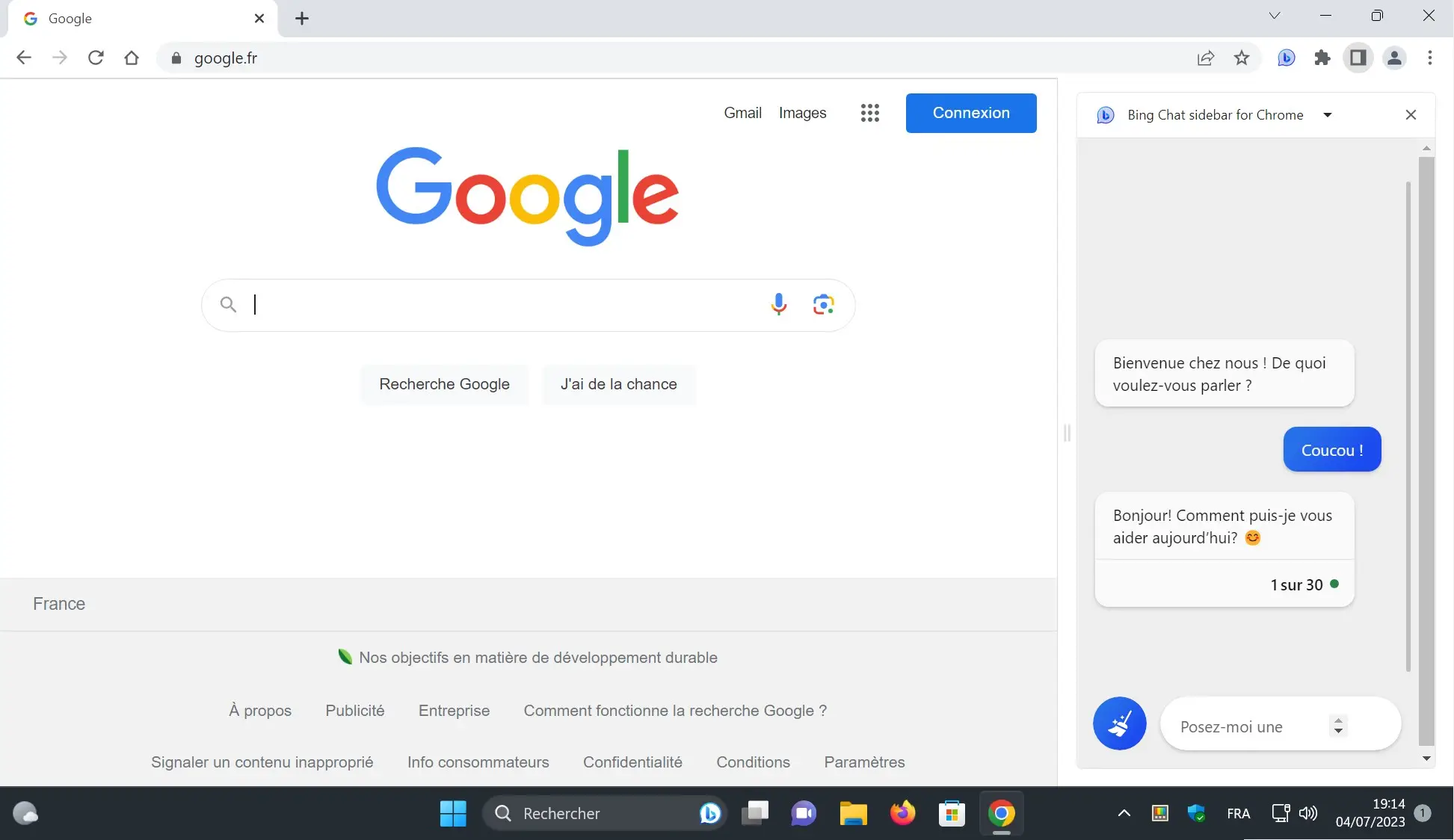Image resolution: width=1454 pixels, height=840 pixels.
Task: Open Paramètres footer menu
Action: (864, 762)
